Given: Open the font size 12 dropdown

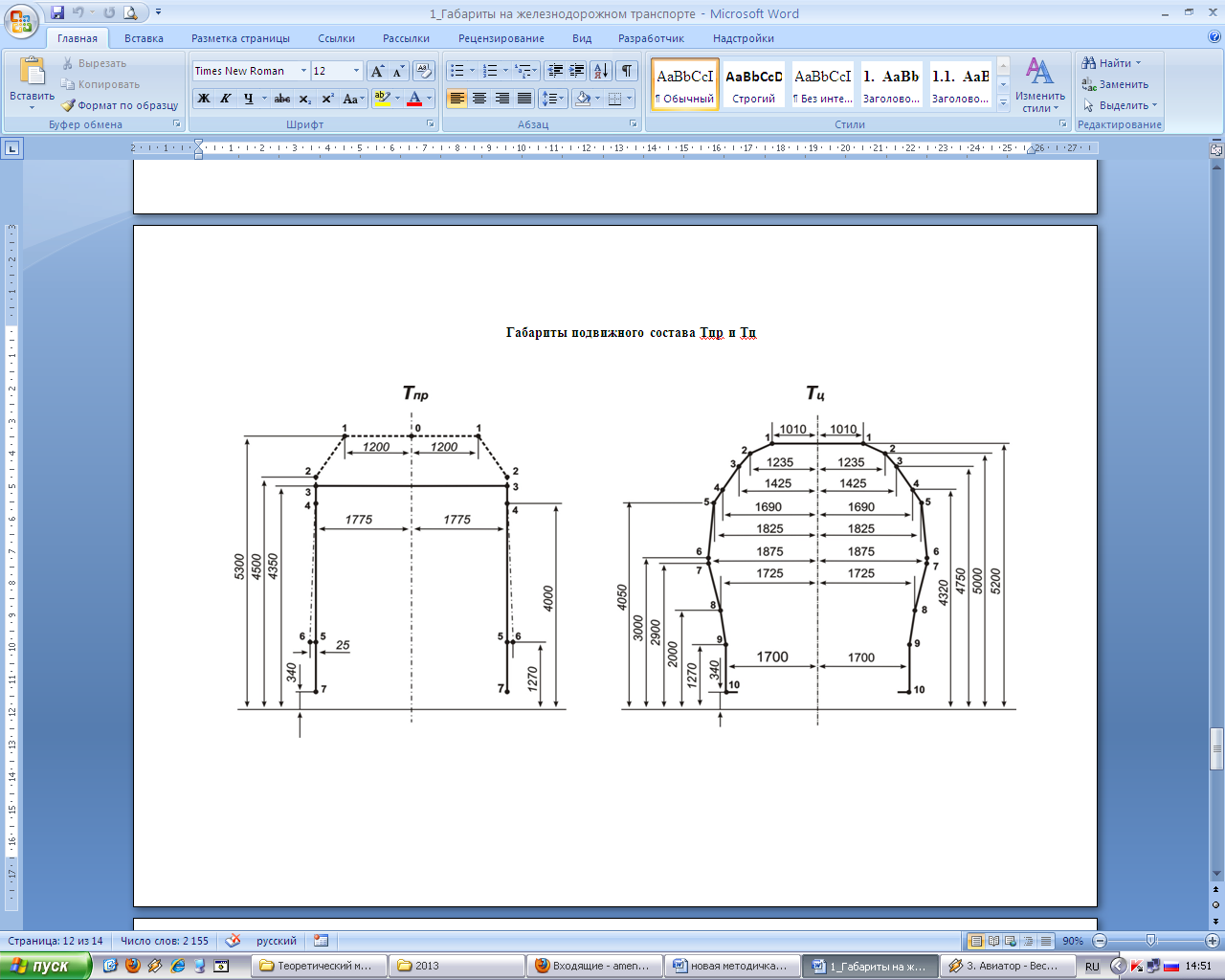Looking at the screenshot, I should (356, 71).
